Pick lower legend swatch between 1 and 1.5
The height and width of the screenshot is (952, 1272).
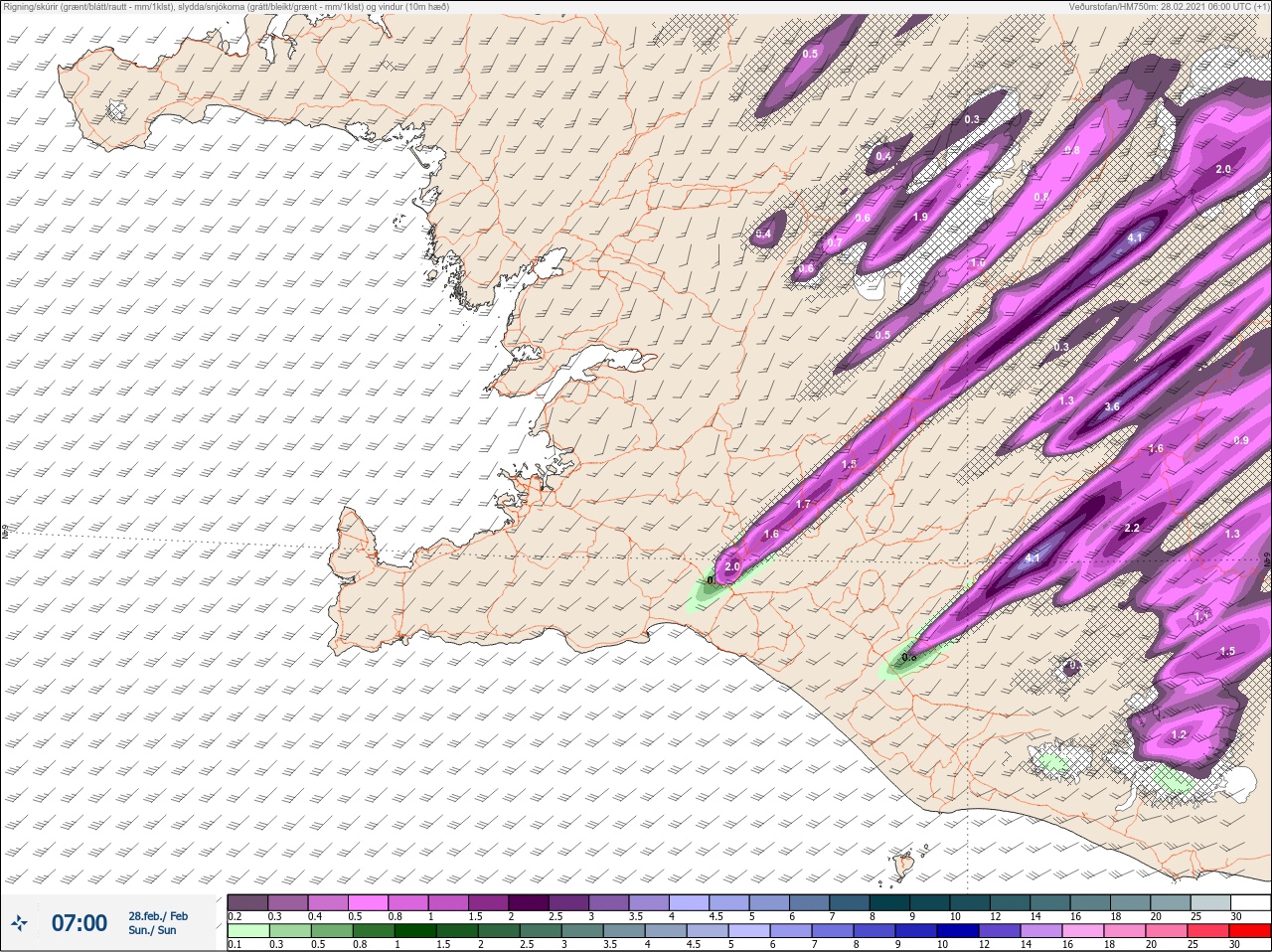[415, 931]
